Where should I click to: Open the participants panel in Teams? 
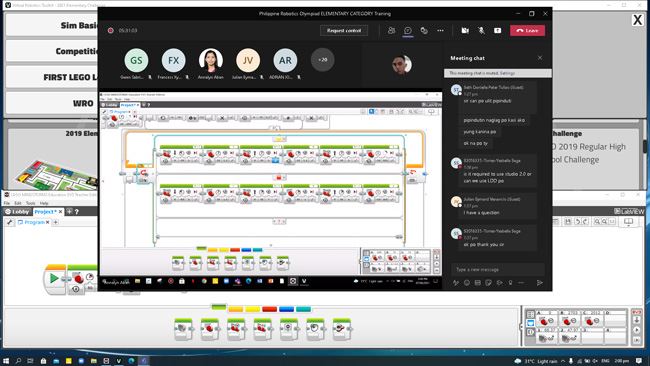click(391, 30)
